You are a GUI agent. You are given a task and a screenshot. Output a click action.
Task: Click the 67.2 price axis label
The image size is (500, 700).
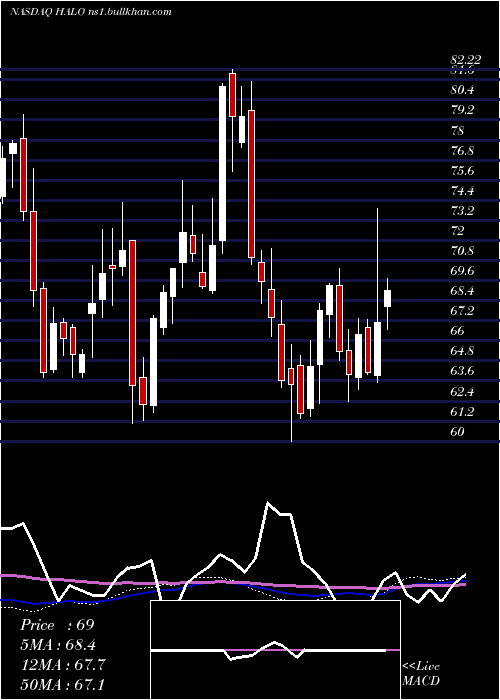click(x=462, y=311)
